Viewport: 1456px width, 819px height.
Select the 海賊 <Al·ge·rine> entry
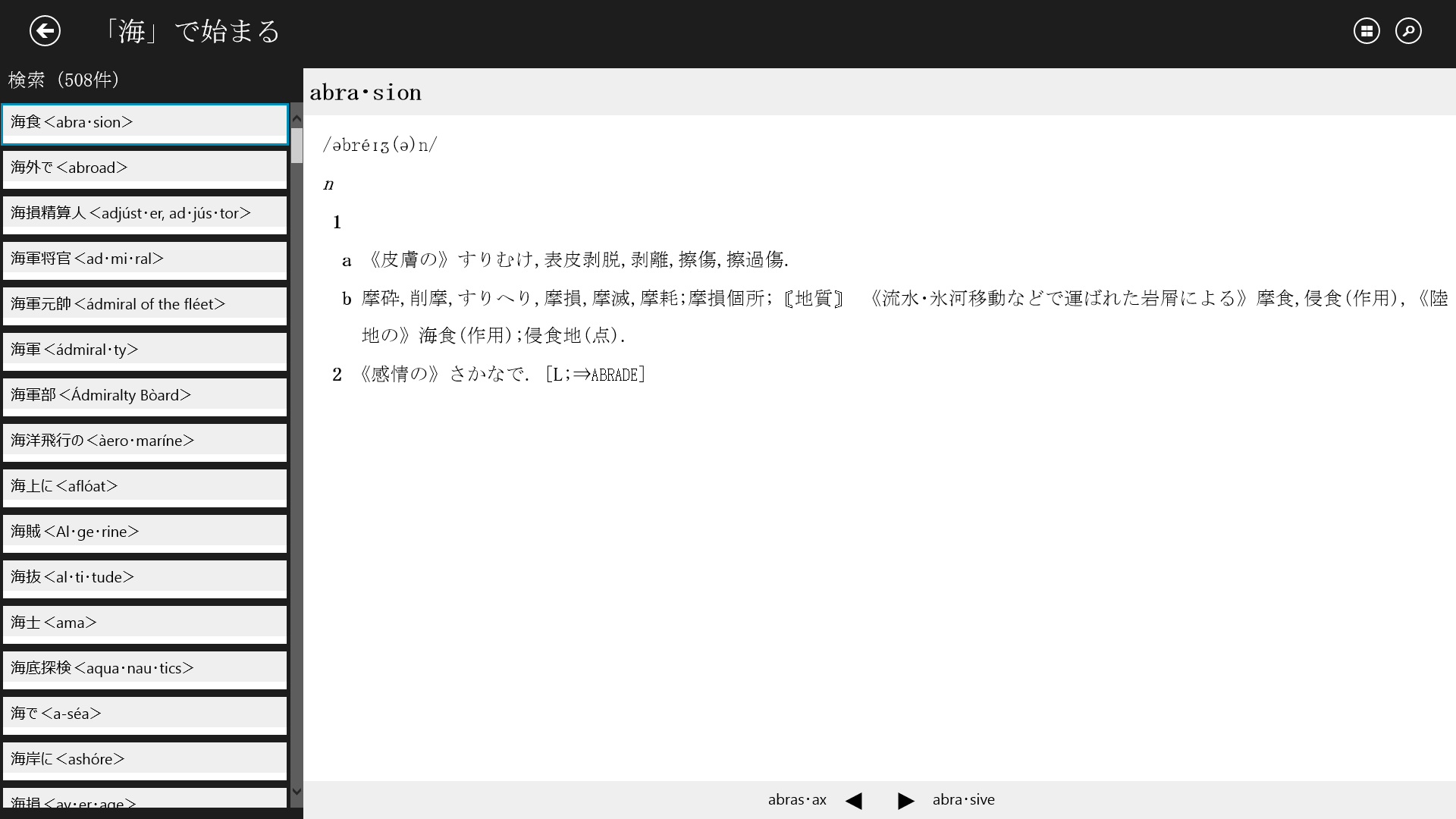(x=145, y=532)
